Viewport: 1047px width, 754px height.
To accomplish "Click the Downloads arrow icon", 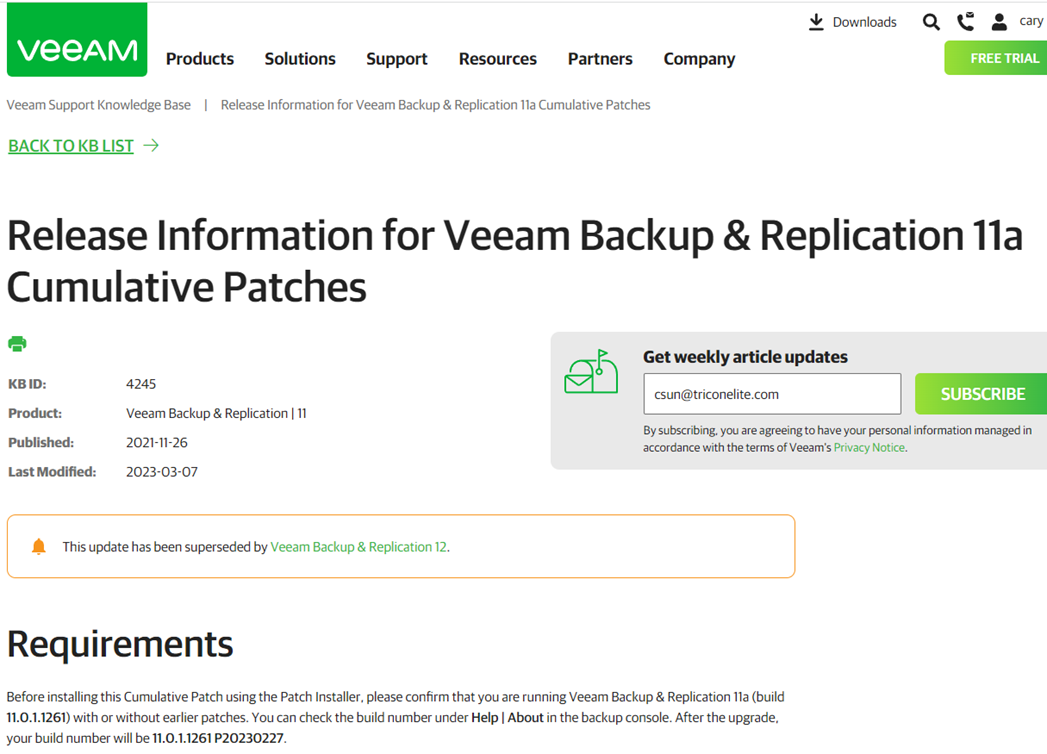I will [816, 22].
